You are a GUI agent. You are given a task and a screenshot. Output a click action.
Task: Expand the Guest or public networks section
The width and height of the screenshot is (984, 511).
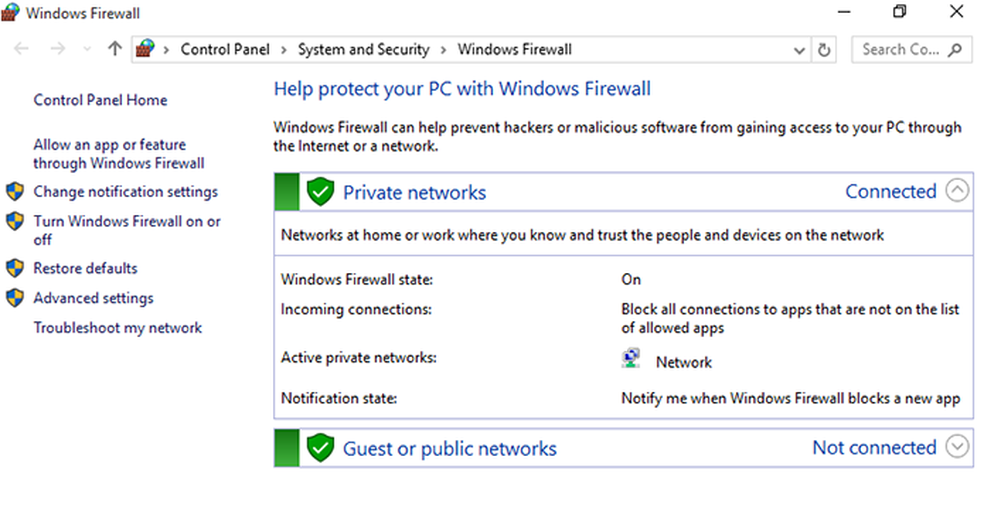tap(957, 447)
